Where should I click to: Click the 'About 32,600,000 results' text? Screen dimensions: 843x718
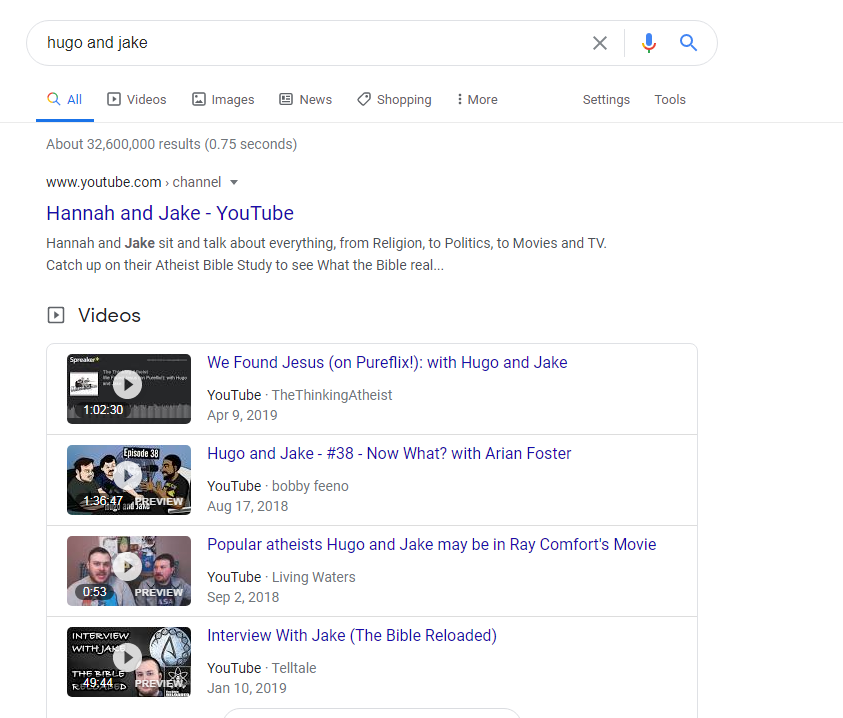click(x=172, y=144)
